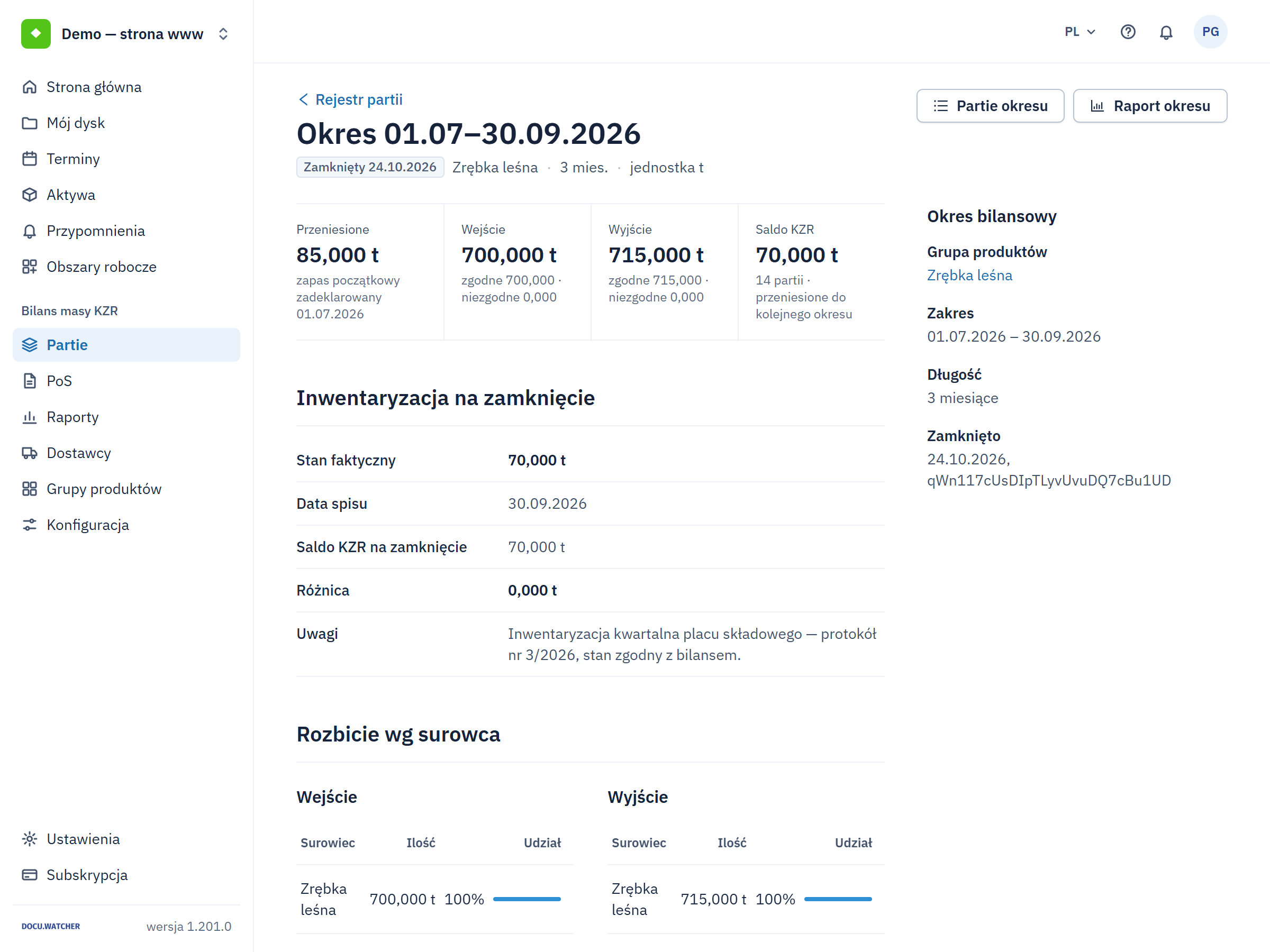Open the PL language dropdown
The image size is (1270, 952).
[x=1079, y=32]
